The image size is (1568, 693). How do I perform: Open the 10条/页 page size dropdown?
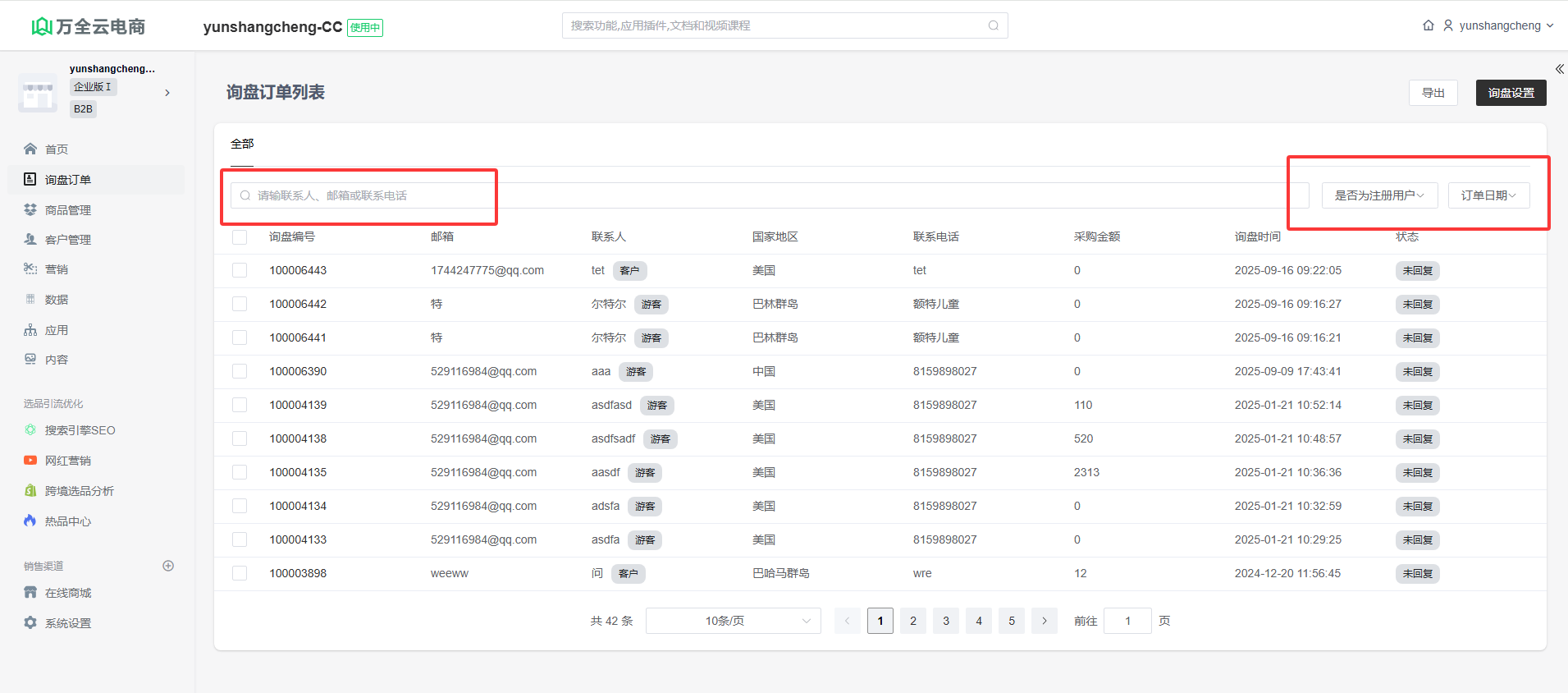click(x=733, y=621)
